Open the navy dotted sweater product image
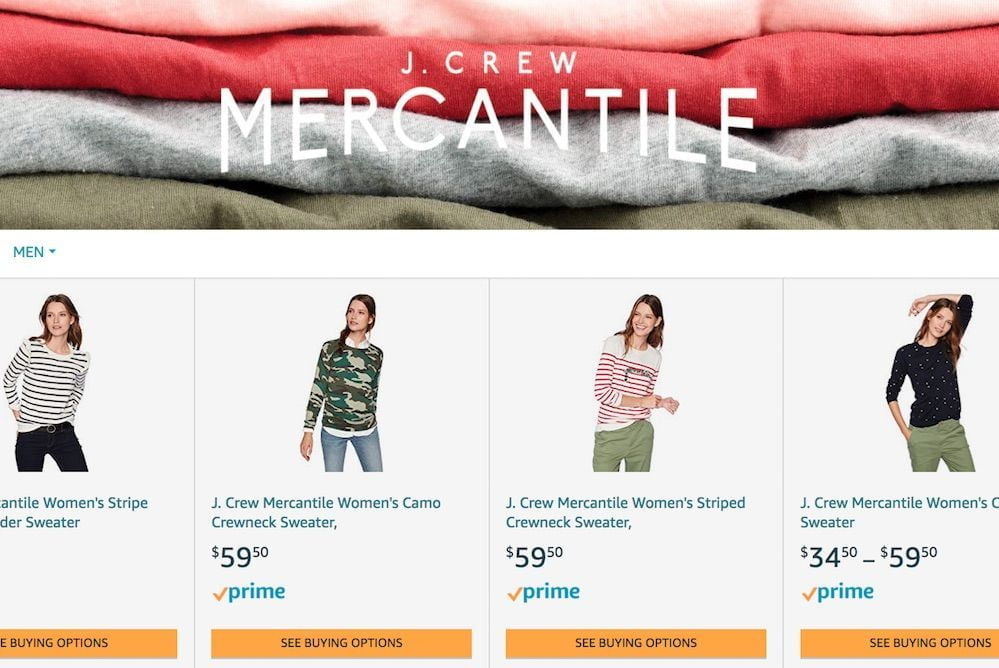 point(930,382)
